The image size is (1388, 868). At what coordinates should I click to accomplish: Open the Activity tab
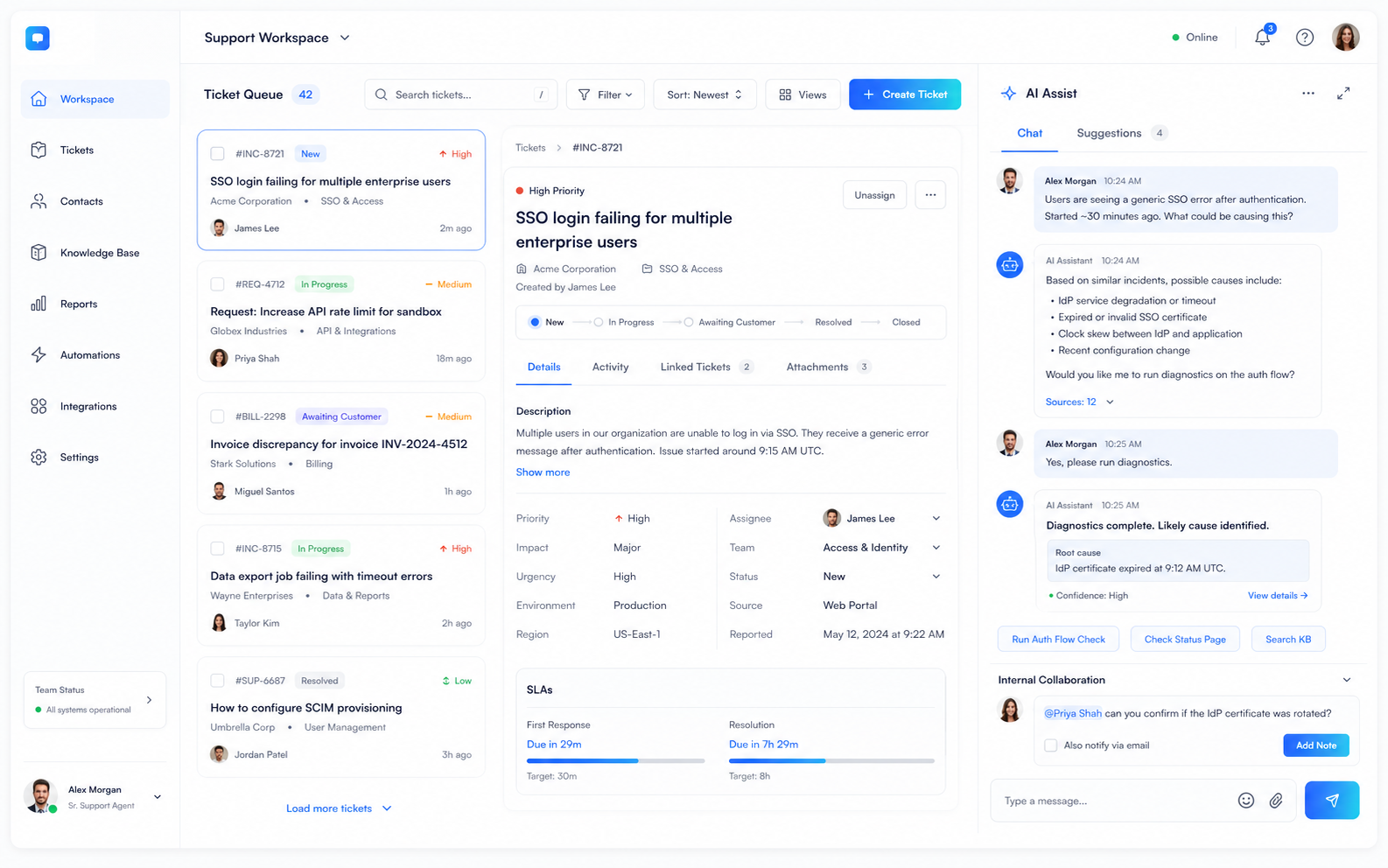point(610,367)
